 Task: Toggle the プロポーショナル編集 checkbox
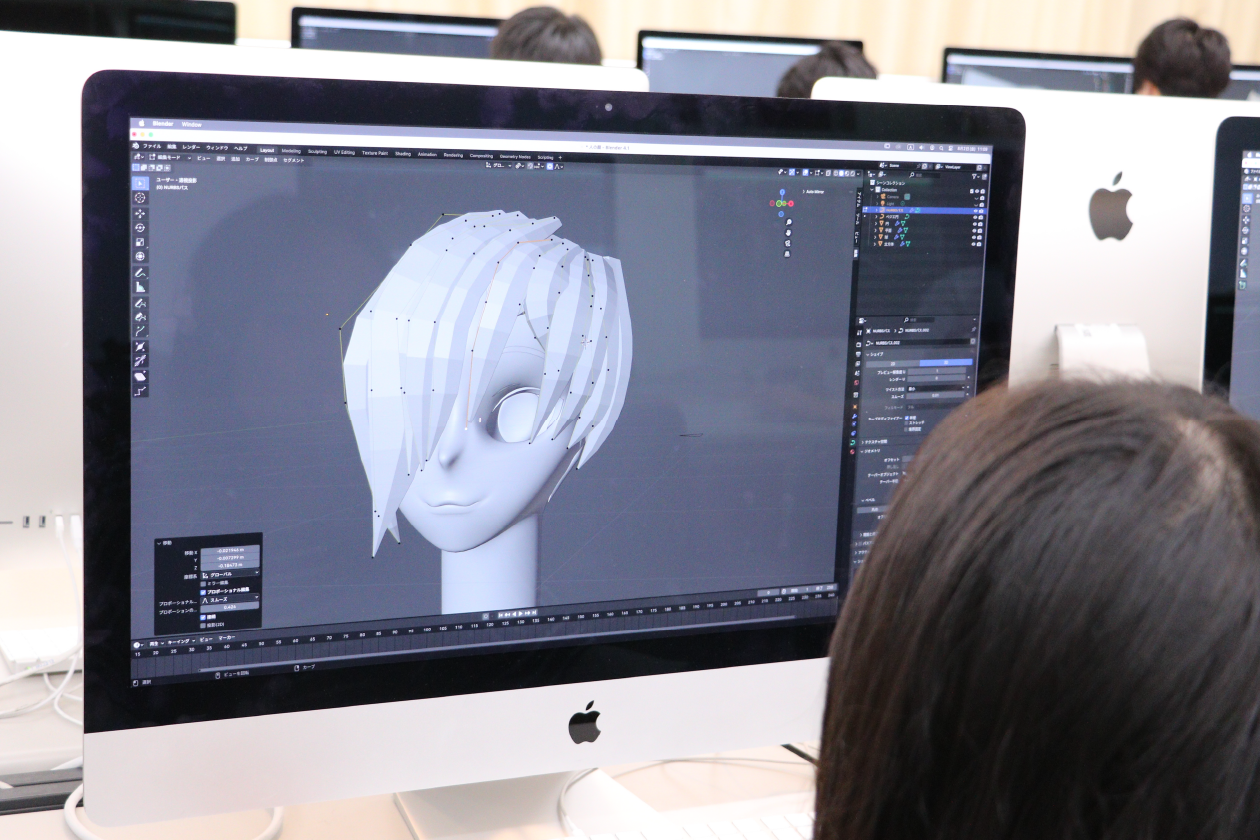[x=203, y=592]
